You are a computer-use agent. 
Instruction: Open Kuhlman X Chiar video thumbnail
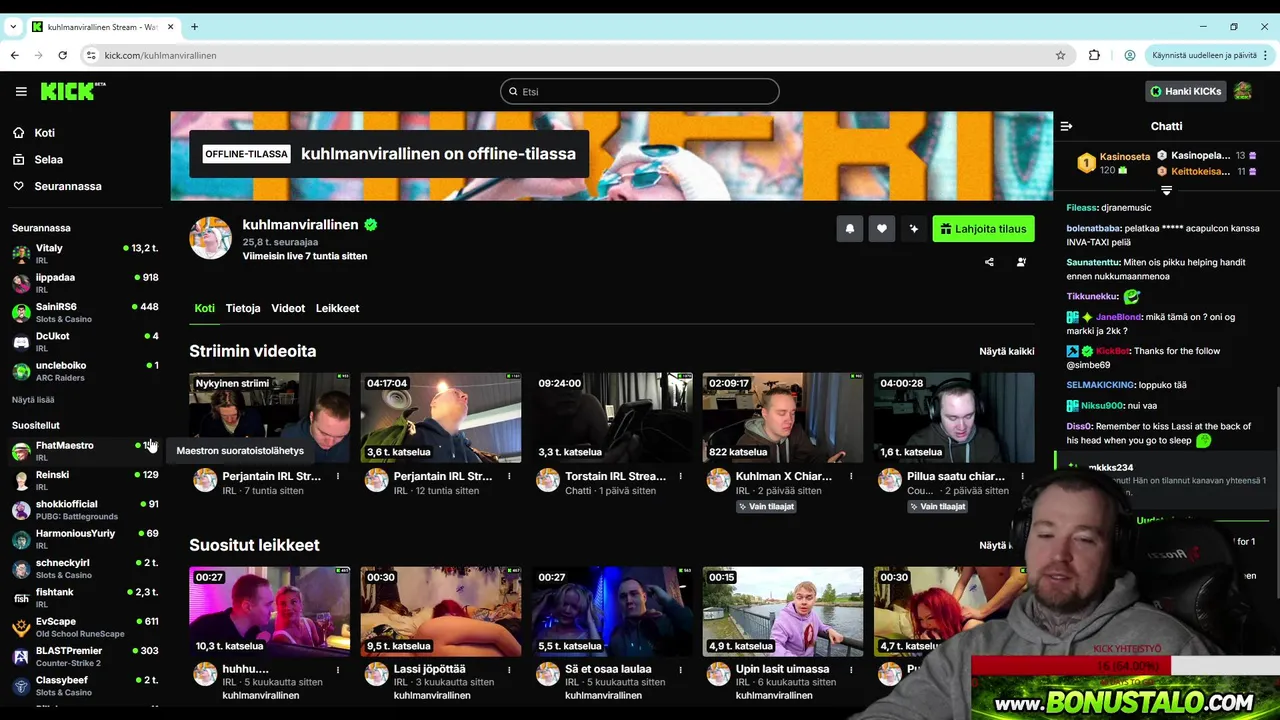[x=783, y=417]
